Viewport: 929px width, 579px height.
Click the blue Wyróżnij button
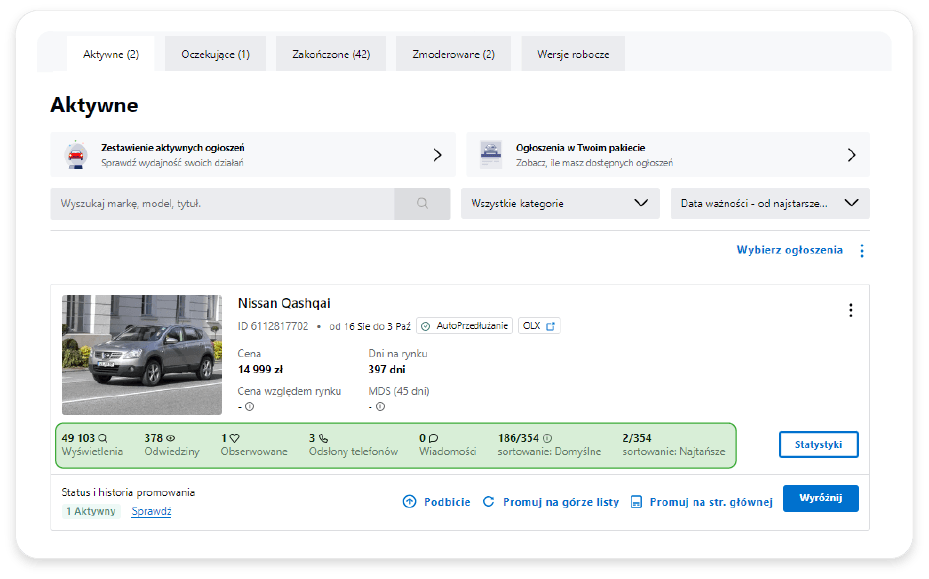pos(820,499)
